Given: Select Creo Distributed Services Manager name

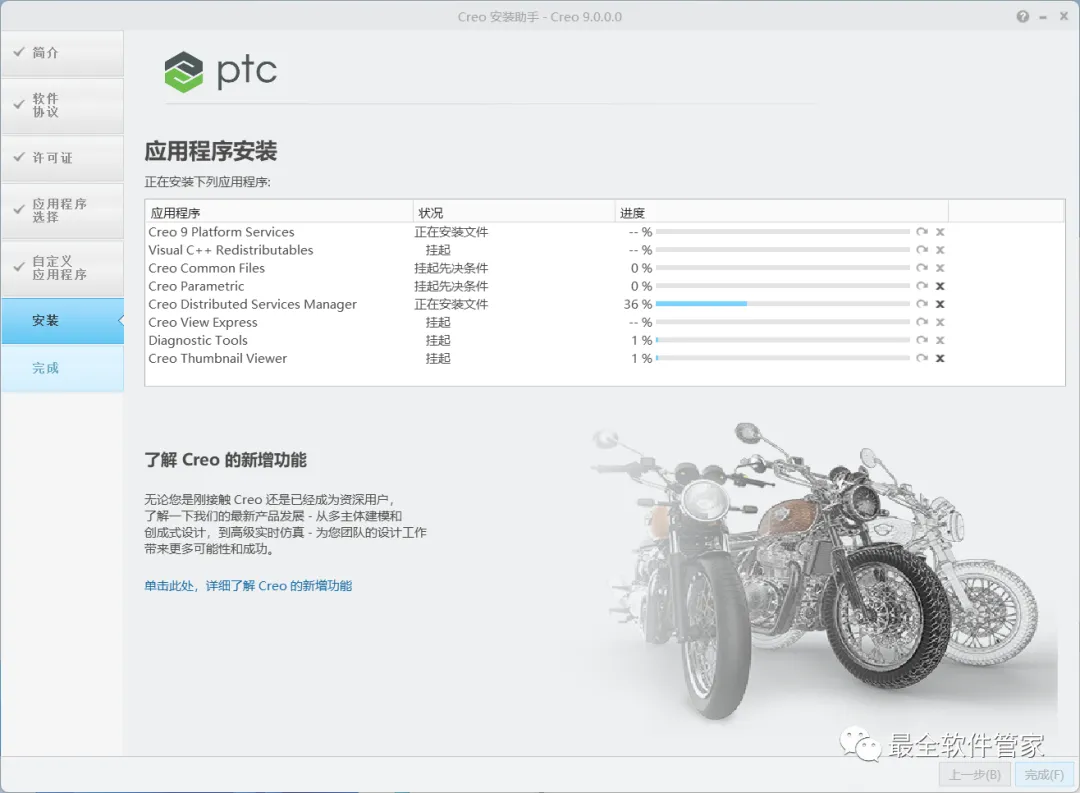Looking at the screenshot, I should tap(252, 305).
